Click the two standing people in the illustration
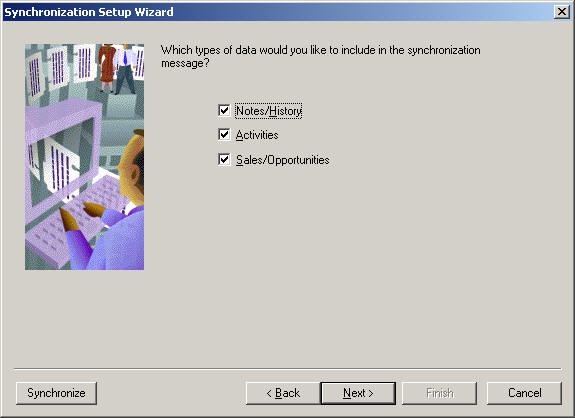Viewport: 575px width, 418px height. click(117, 69)
